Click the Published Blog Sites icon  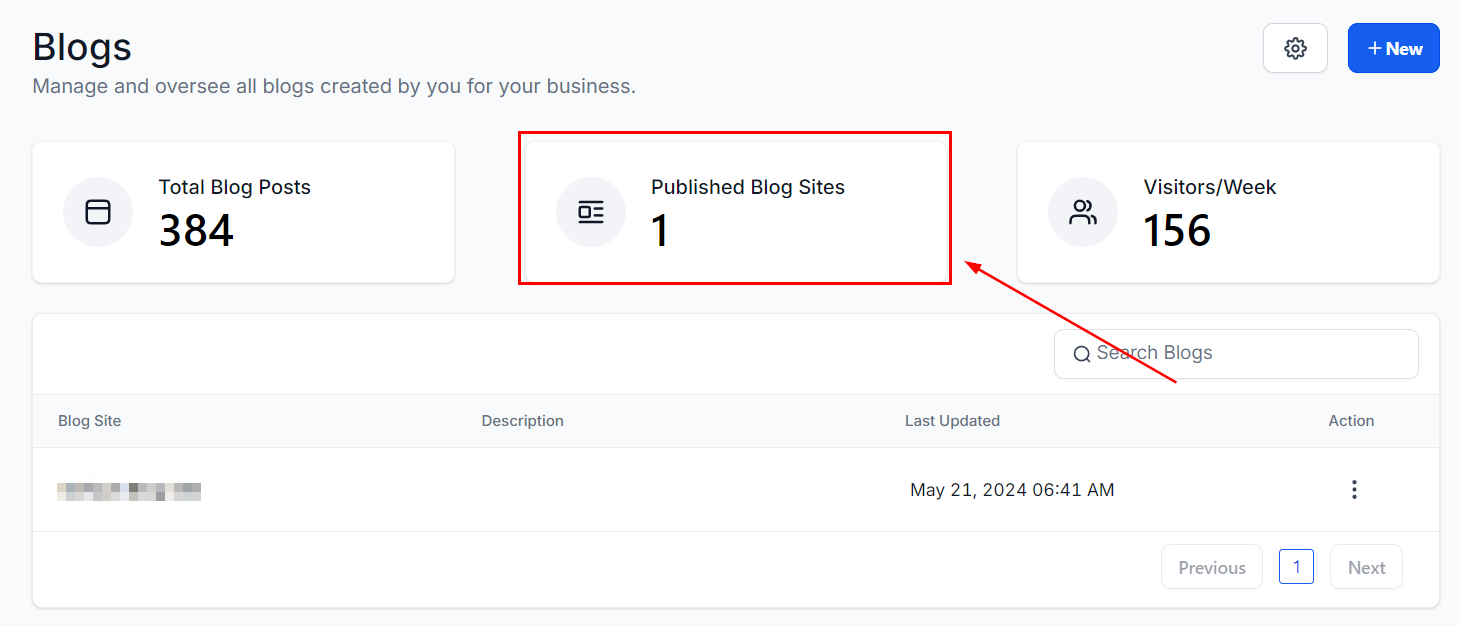(x=591, y=212)
